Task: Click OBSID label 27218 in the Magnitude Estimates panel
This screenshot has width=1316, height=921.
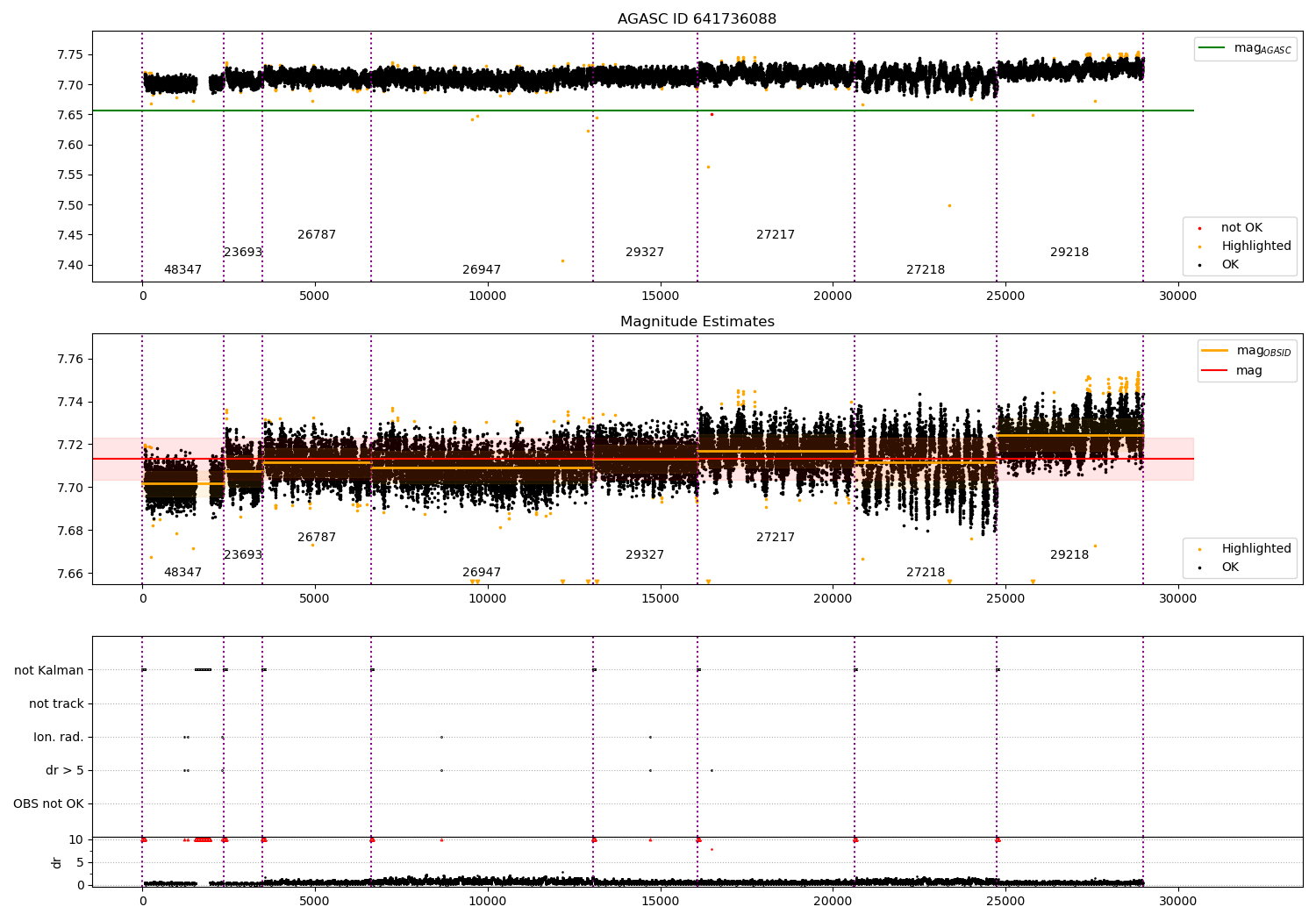Action: [926, 573]
